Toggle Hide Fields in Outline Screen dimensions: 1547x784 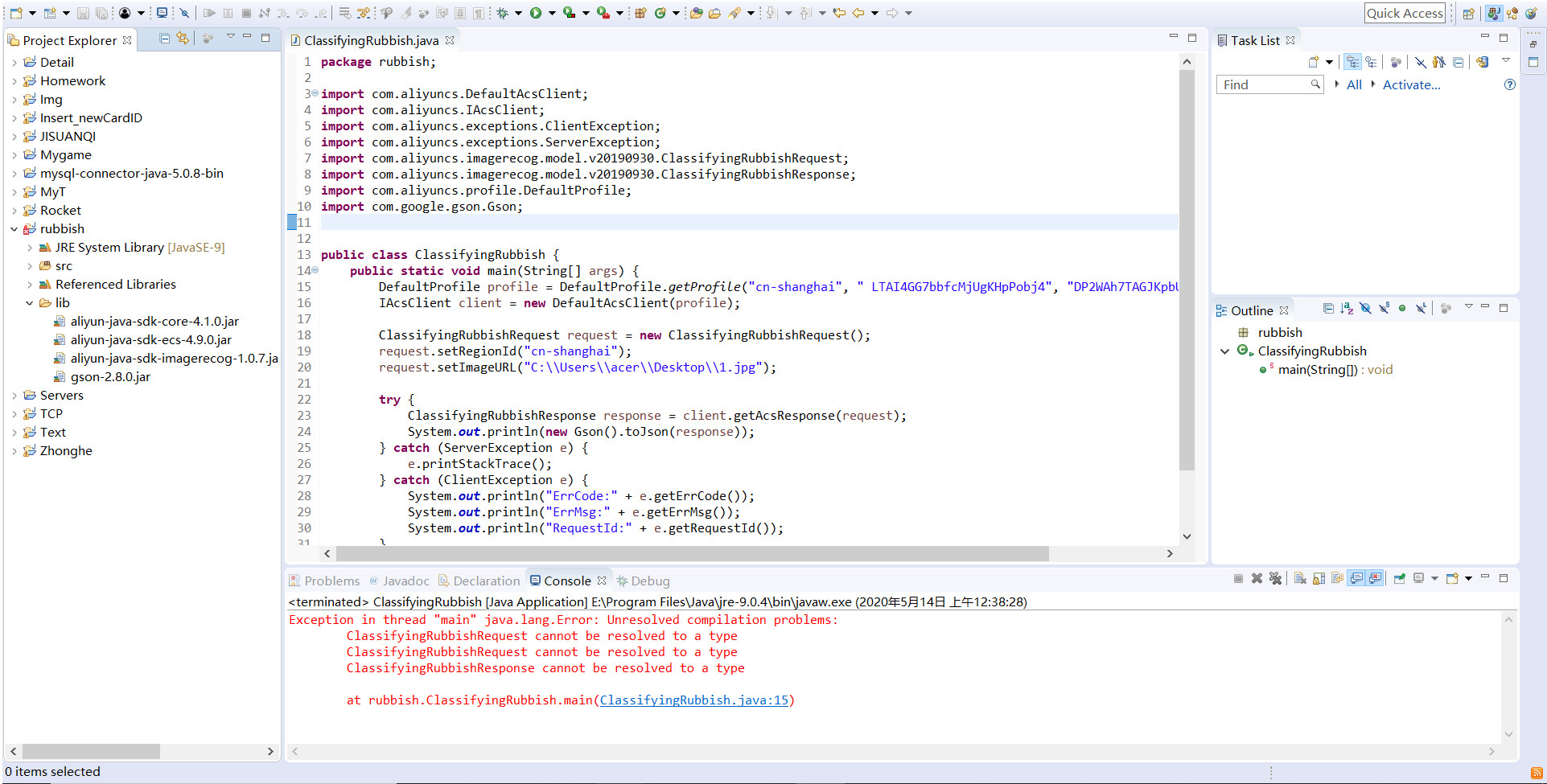pyautogui.click(x=1365, y=308)
